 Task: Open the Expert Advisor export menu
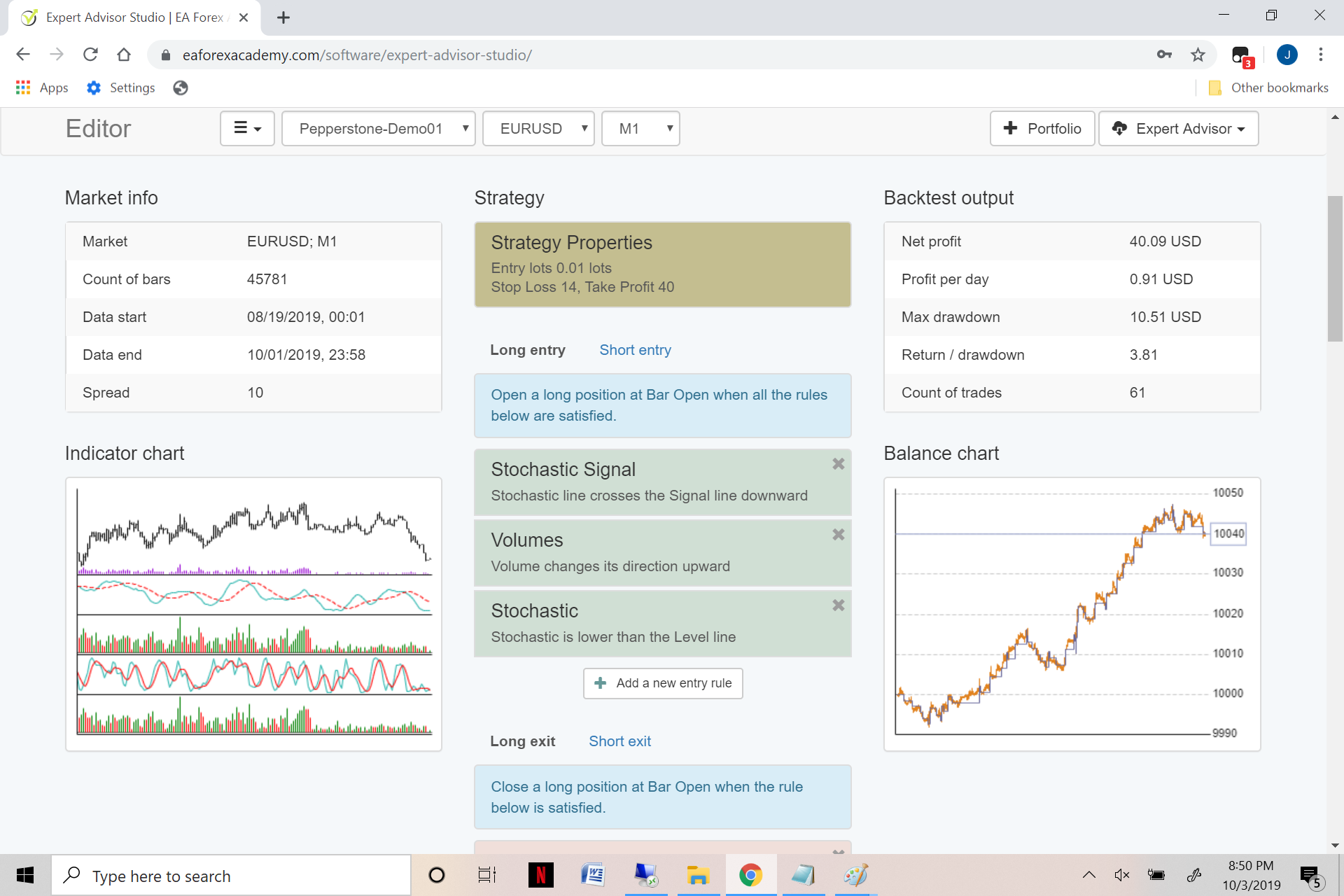[1179, 129]
